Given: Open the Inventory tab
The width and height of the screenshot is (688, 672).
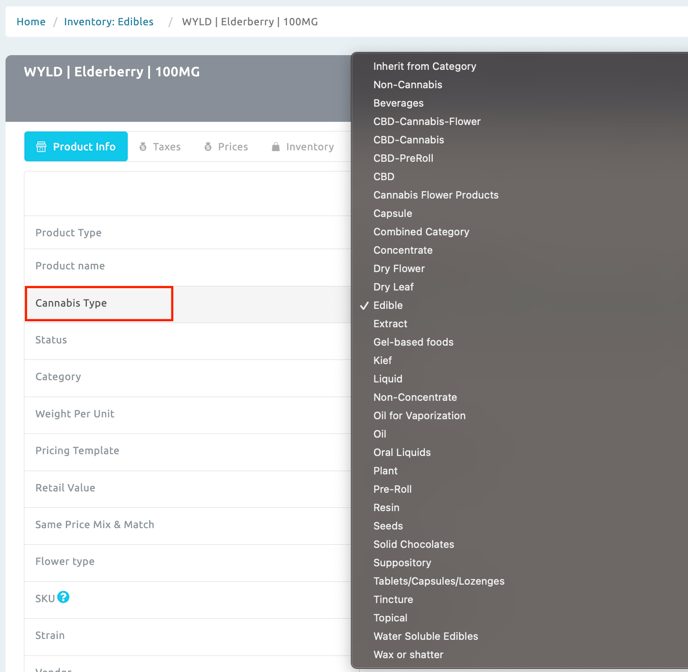Looking at the screenshot, I should (x=303, y=147).
